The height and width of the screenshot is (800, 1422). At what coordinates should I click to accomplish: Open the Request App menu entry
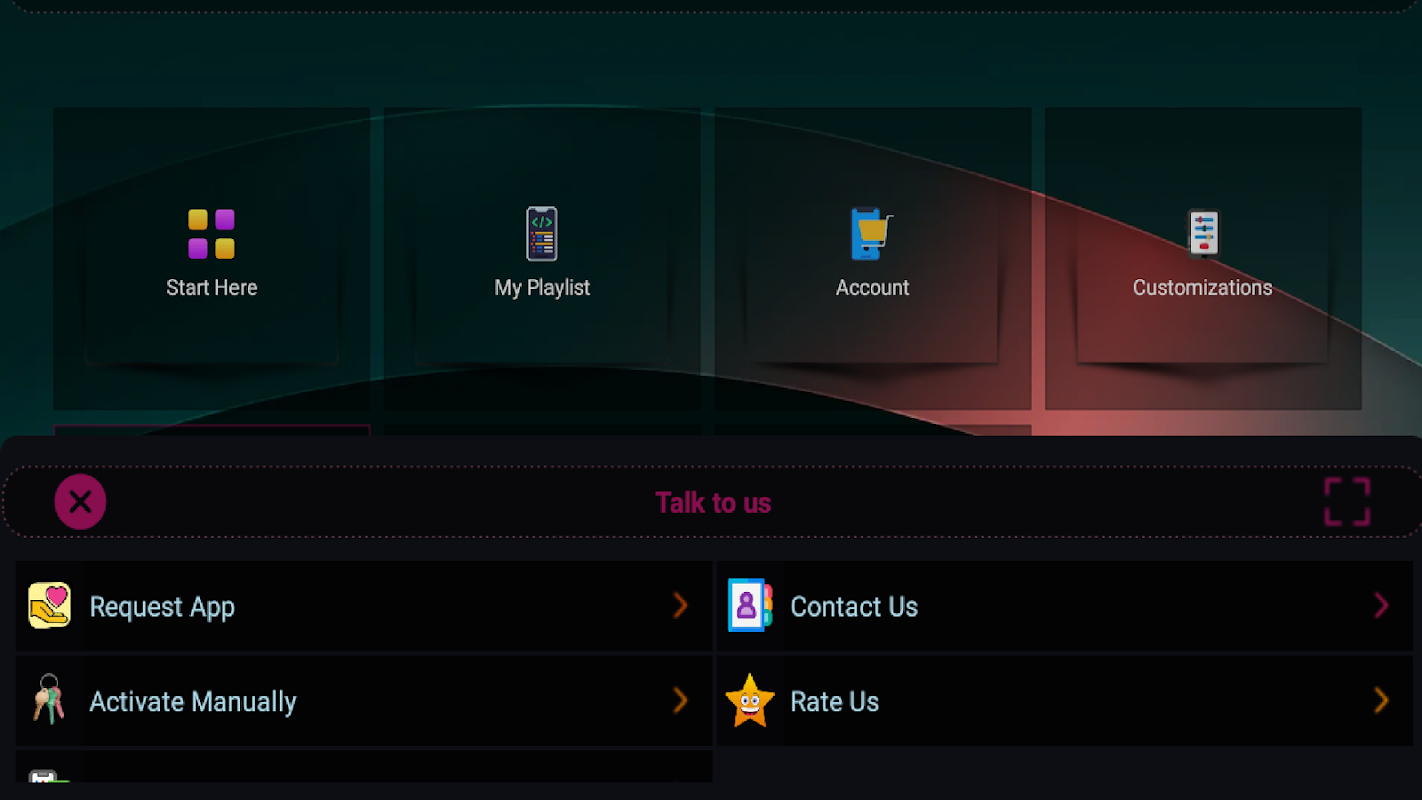point(364,606)
